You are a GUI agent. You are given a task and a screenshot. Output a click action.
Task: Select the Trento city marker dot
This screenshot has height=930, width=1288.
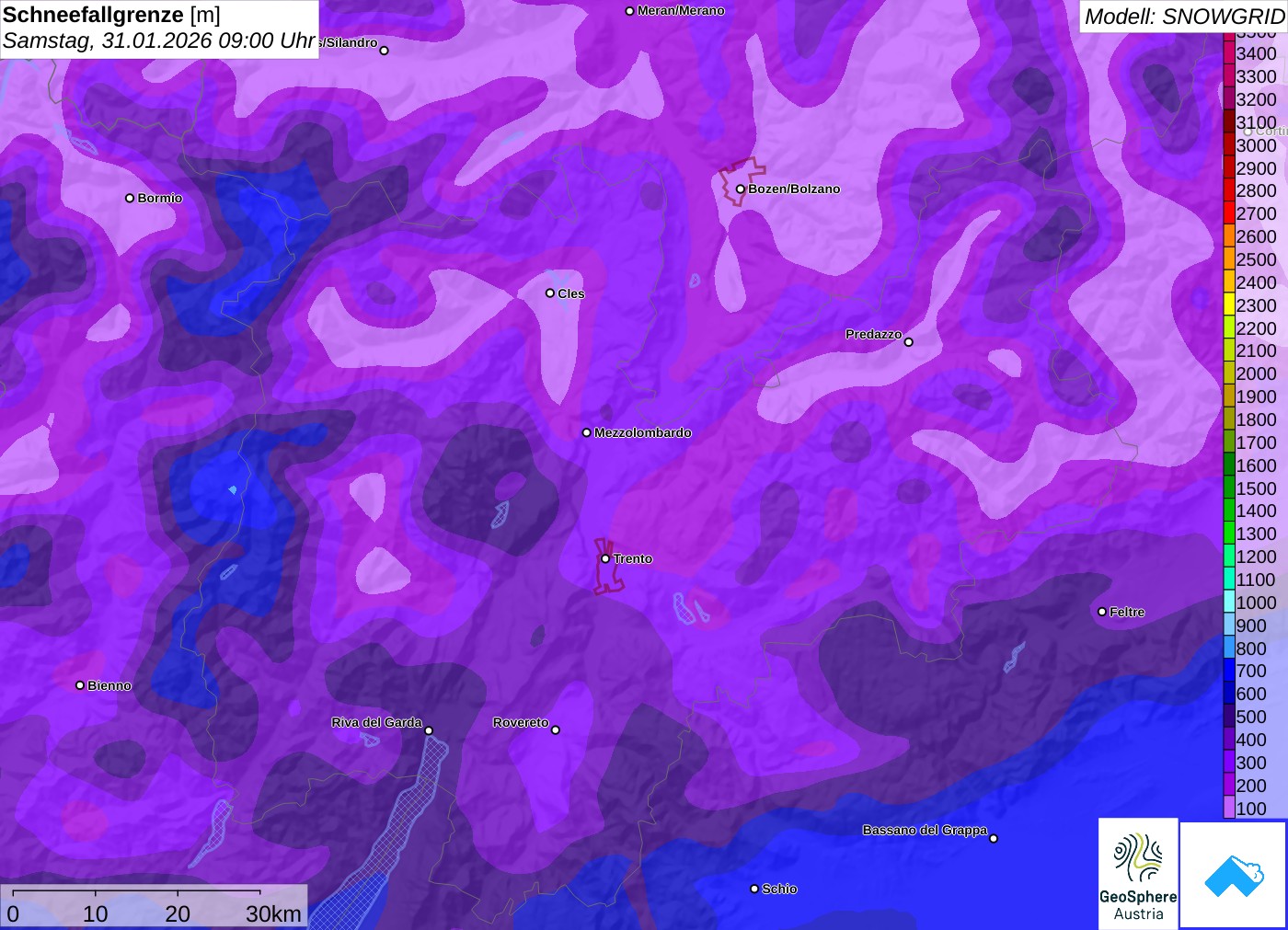605,558
